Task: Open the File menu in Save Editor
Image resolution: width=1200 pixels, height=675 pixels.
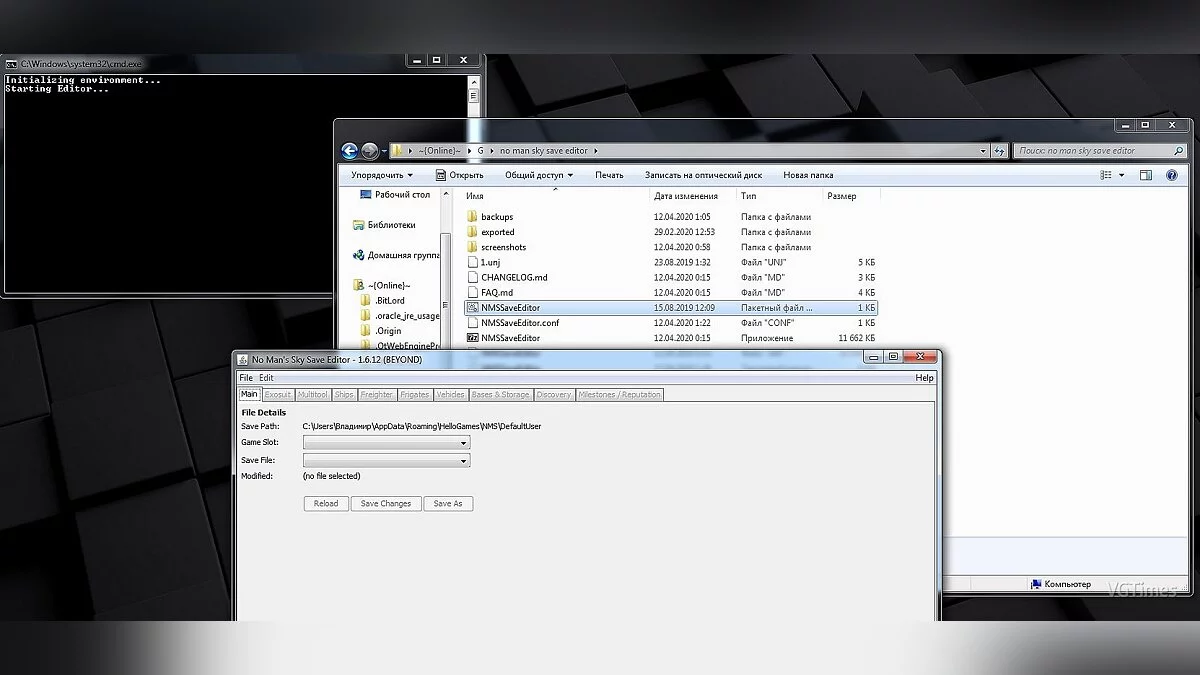Action: [x=246, y=378]
